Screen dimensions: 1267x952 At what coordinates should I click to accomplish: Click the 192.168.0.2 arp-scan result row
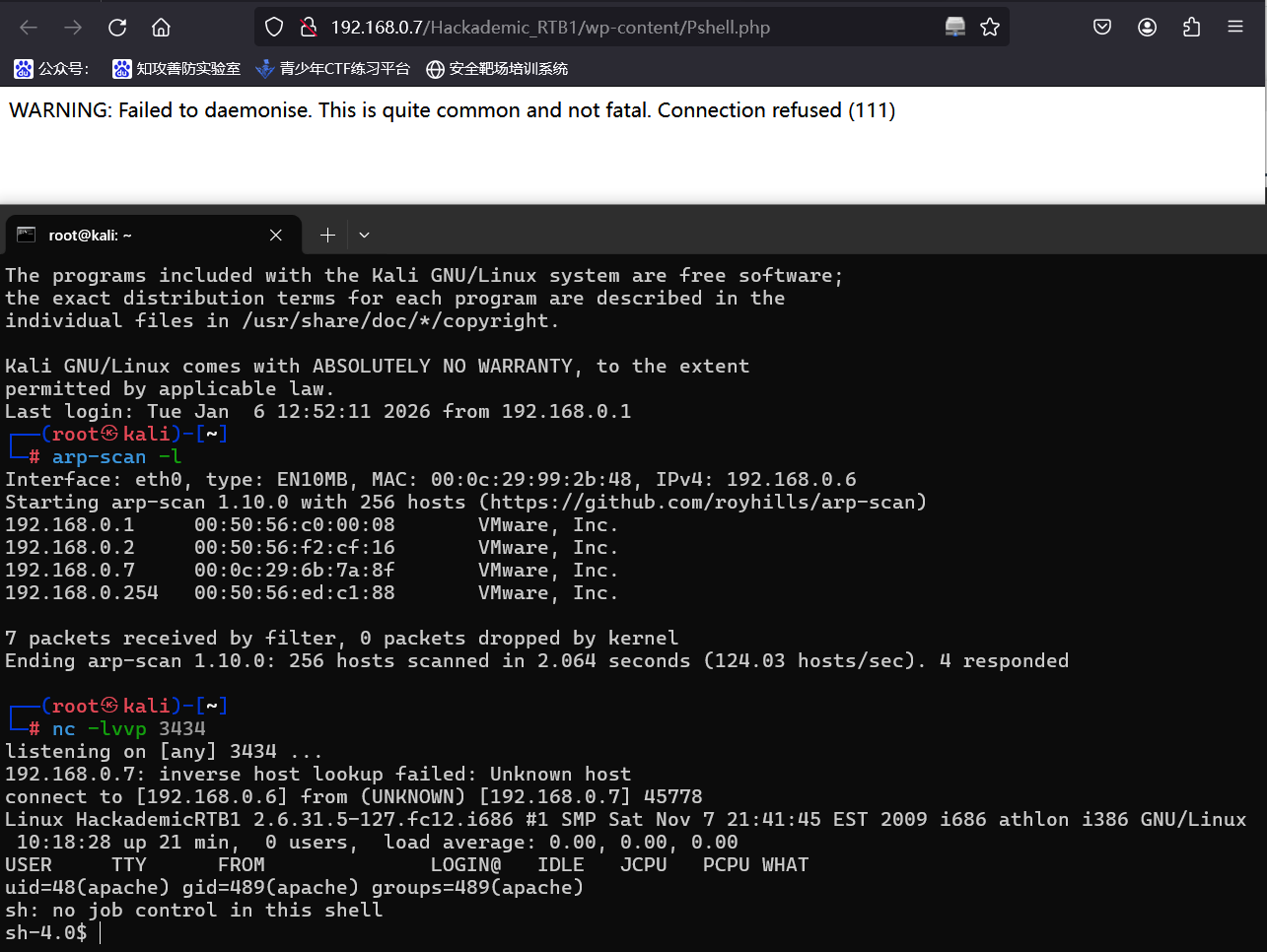pyautogui.click(x=312, y=547)
